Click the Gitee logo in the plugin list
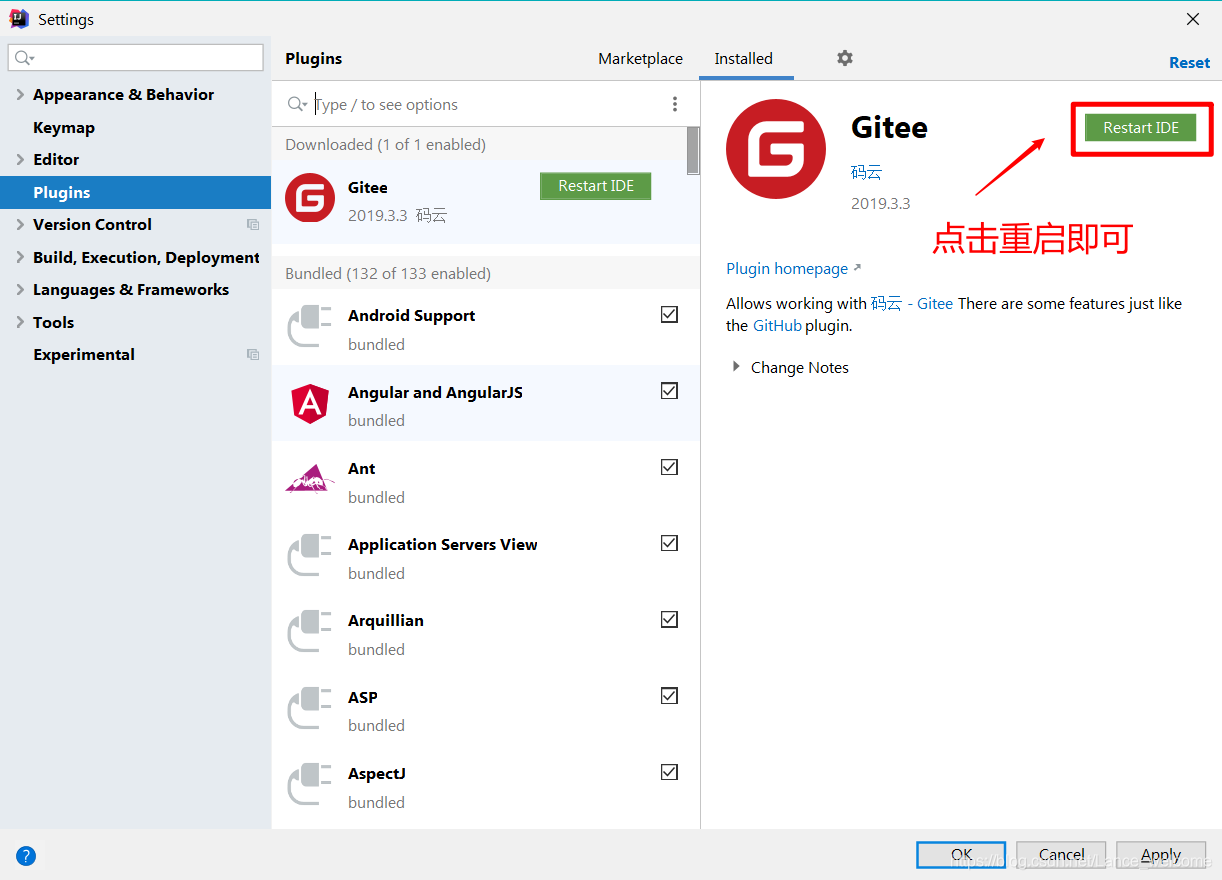 310,197
